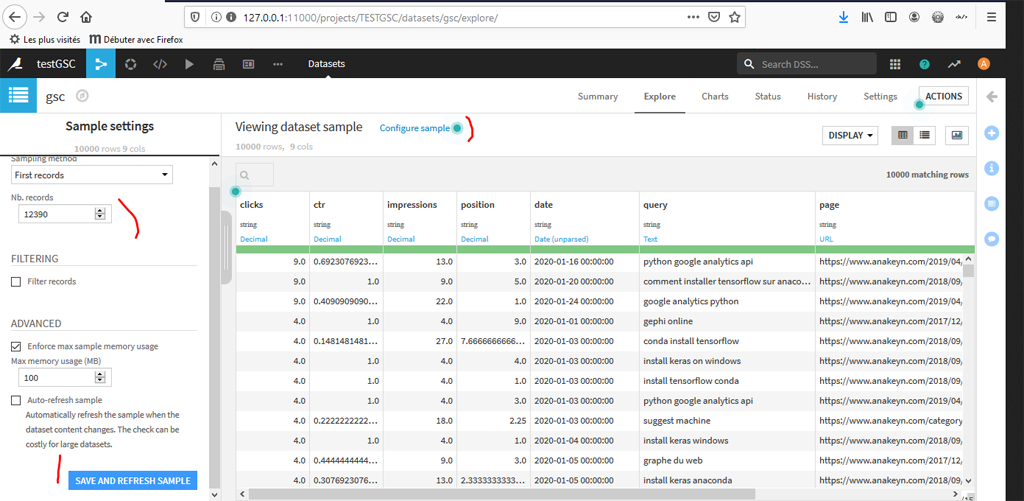
Task: Click the Search DSS field
Action: [807, 64]
